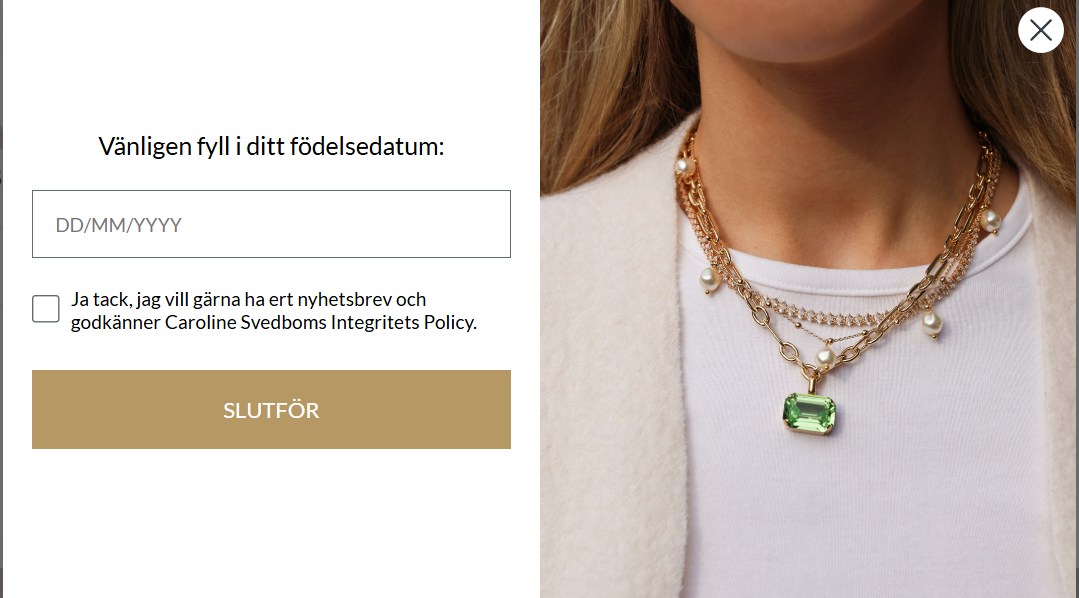The height and width of the screenshot is (598, 1079).
Task: Close the birthday popup with the X icon
Action: 1040,30
